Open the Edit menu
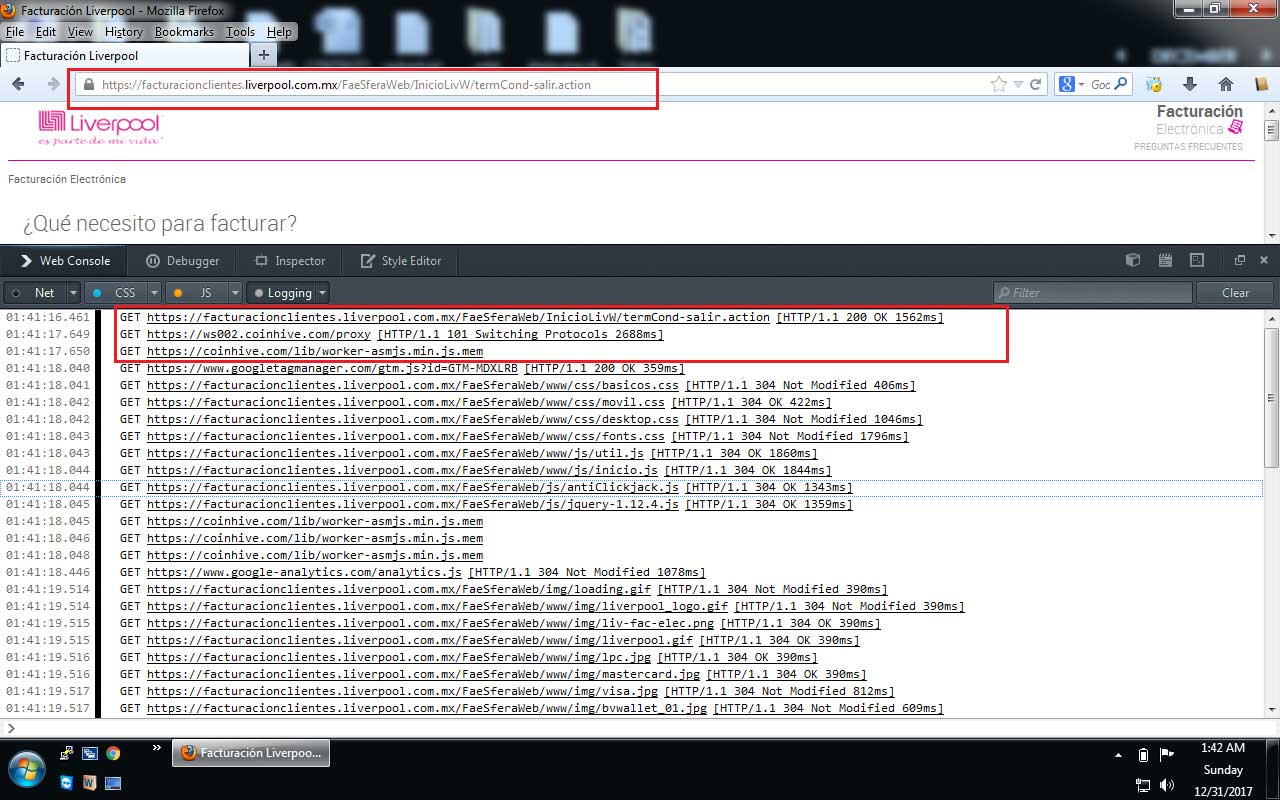 tap(45, 32)
